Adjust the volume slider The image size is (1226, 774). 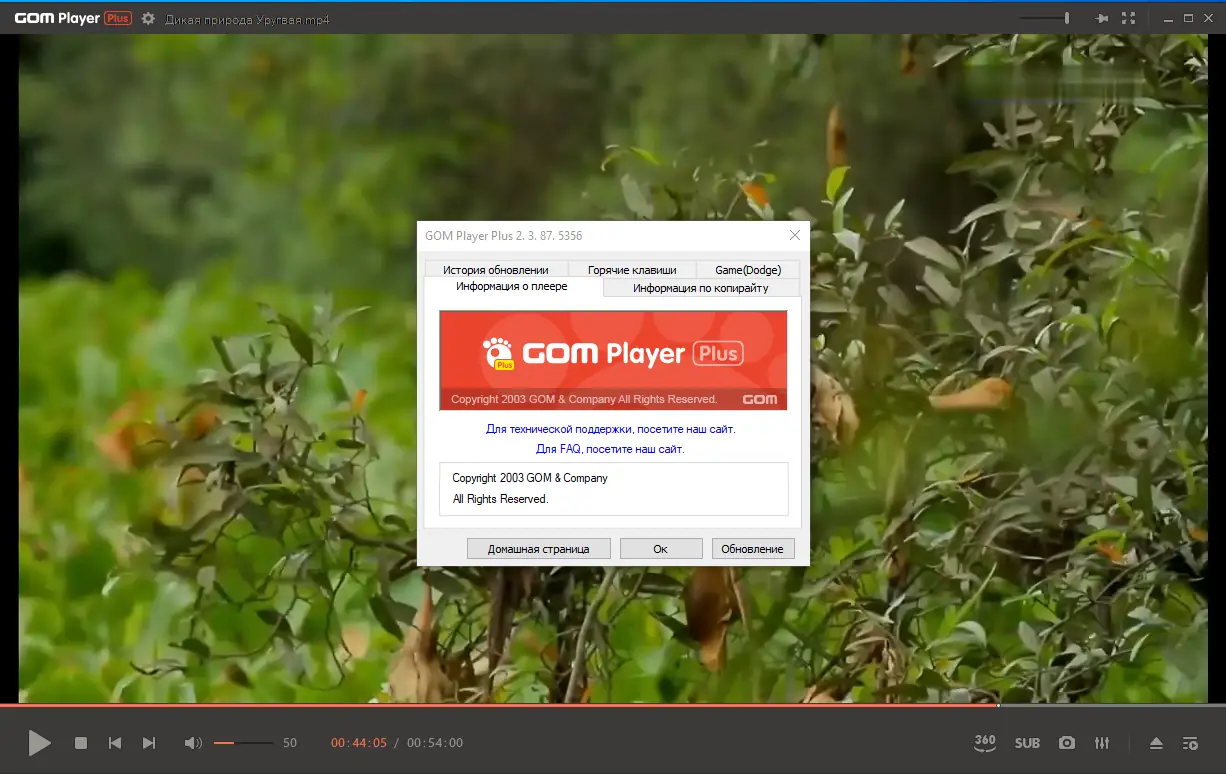tap(245, 743)
